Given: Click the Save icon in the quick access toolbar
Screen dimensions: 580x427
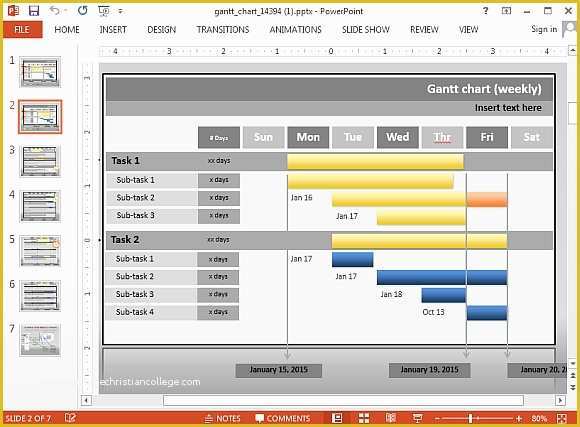Looking at the screenshot, I should pos(34,11).
